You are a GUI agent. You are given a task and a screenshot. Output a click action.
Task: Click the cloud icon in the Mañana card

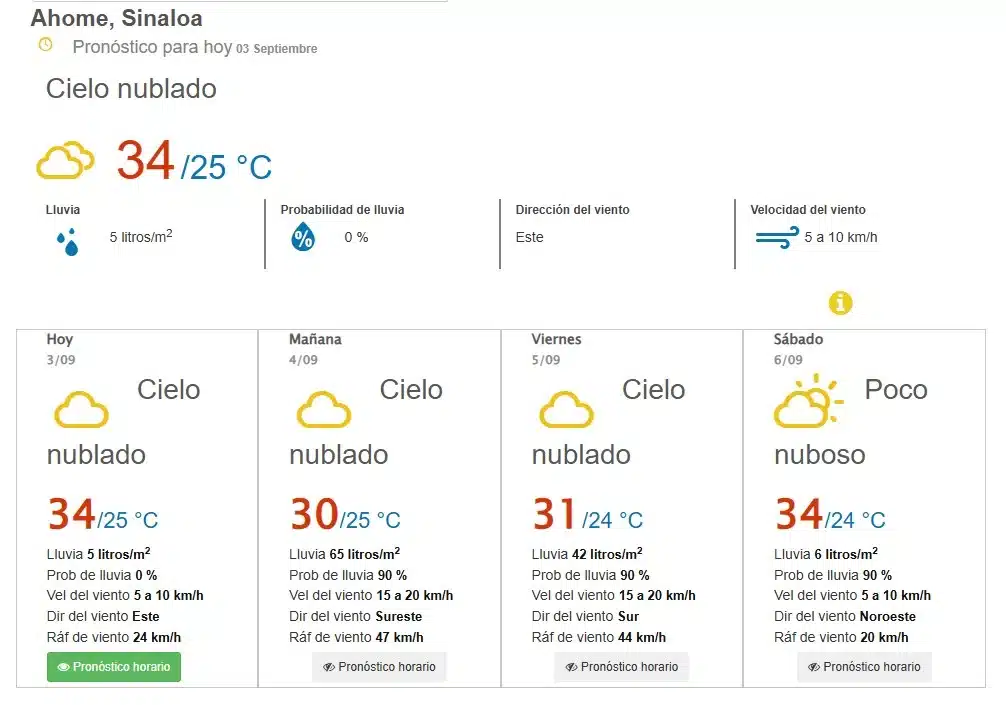(x=324, y=409)
